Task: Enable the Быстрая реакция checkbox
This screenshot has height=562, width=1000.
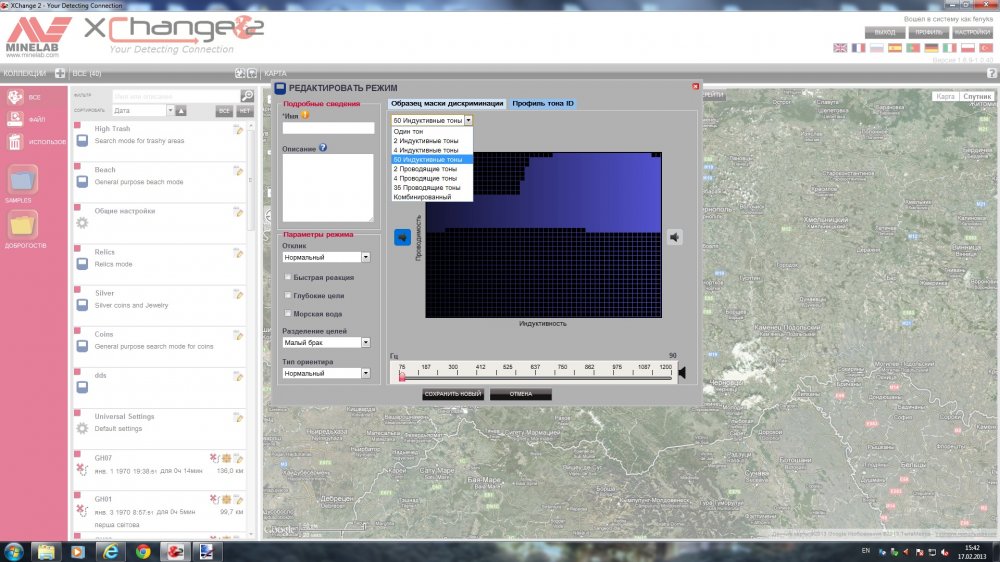Action: coord(289,277)
